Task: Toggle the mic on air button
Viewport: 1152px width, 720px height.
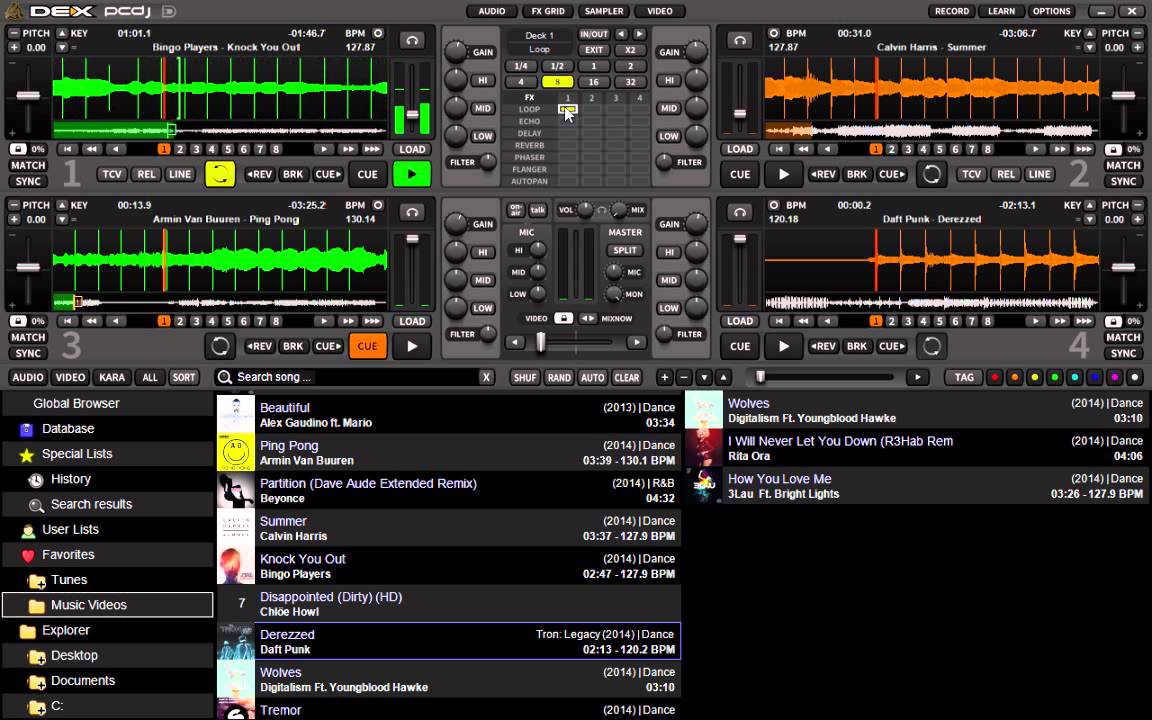Action: (516, 210)
